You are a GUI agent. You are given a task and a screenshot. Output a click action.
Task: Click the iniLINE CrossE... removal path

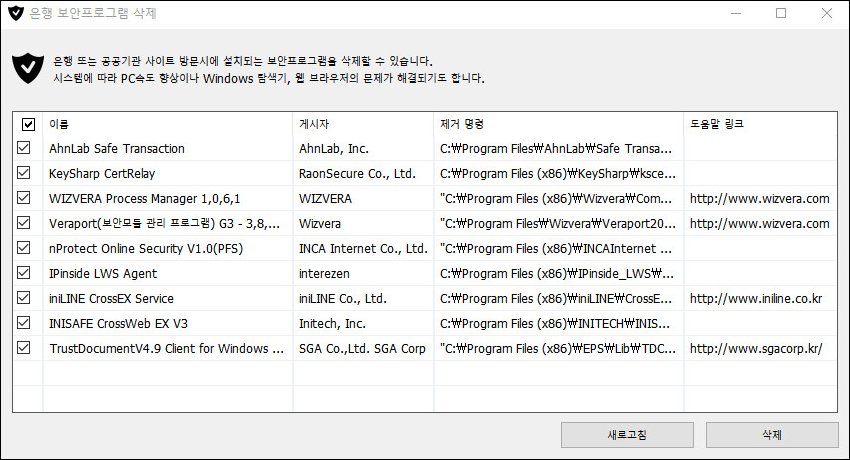(x=556, y=299)
